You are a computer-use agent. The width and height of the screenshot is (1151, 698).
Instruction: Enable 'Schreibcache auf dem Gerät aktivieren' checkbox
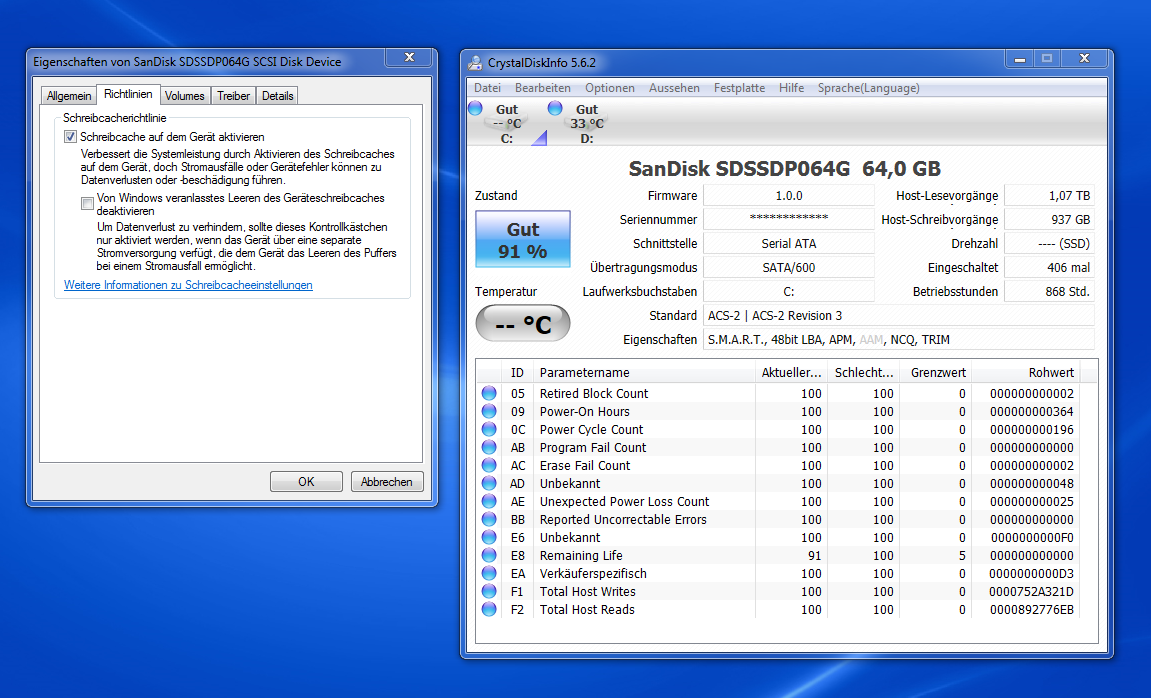[x=70, y=137]
